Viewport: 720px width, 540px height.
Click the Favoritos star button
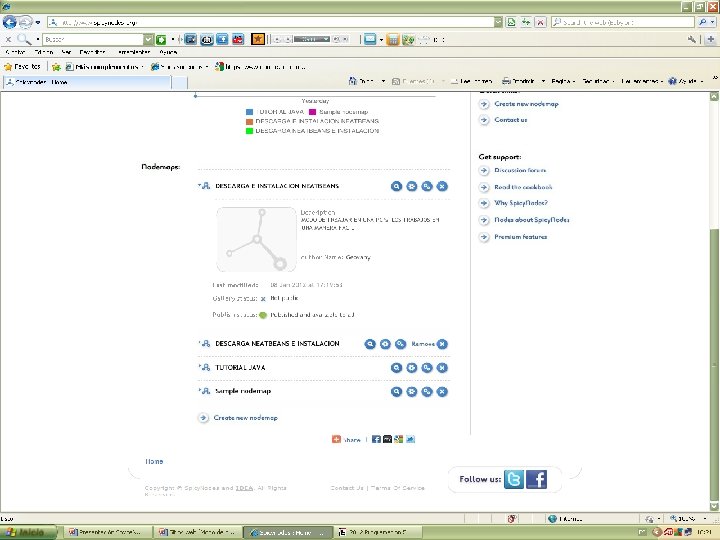tap(22, 67)
